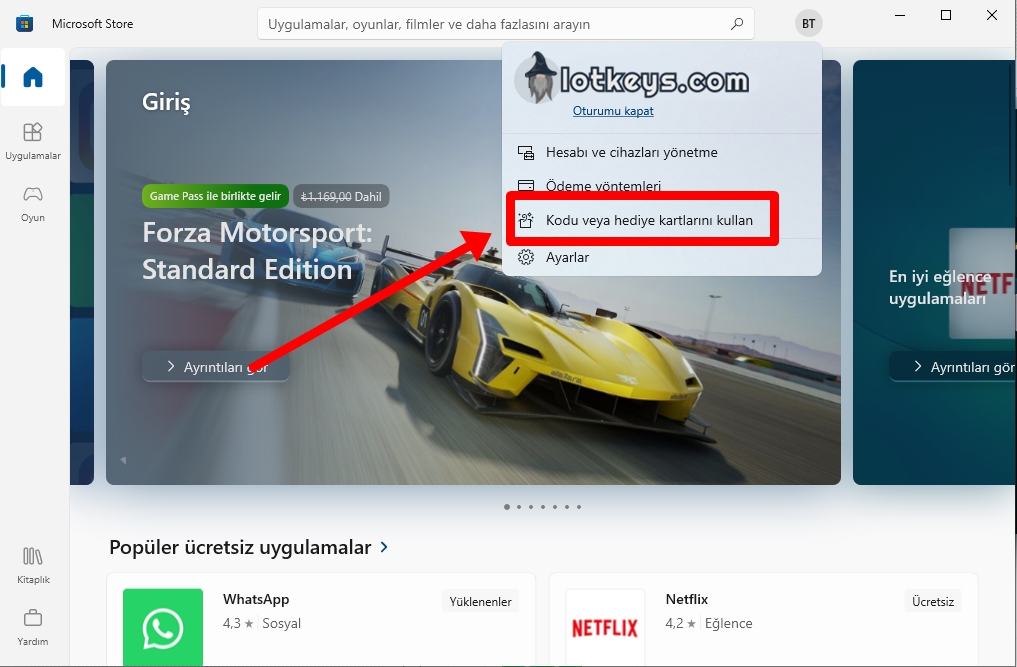Click the WhatsApp app name
1017x667 pixels.
click(x=256, y=599)
